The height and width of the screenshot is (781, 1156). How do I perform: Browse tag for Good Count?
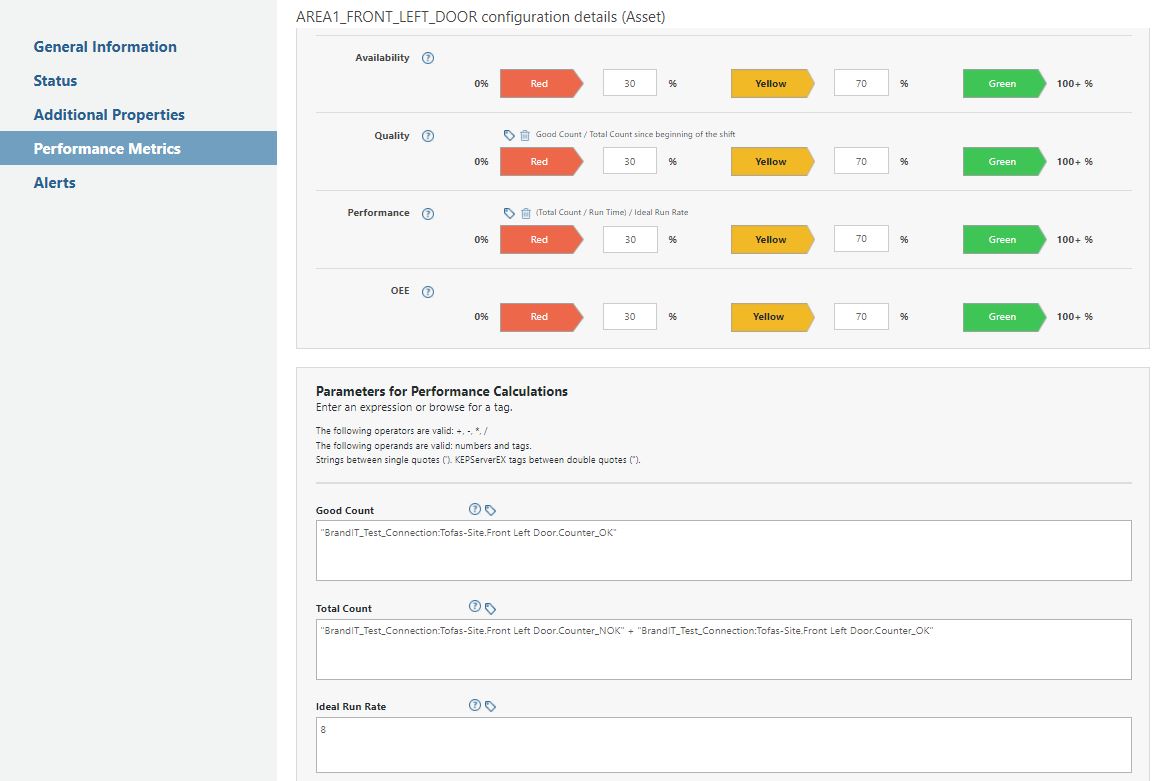click(490, 510)
